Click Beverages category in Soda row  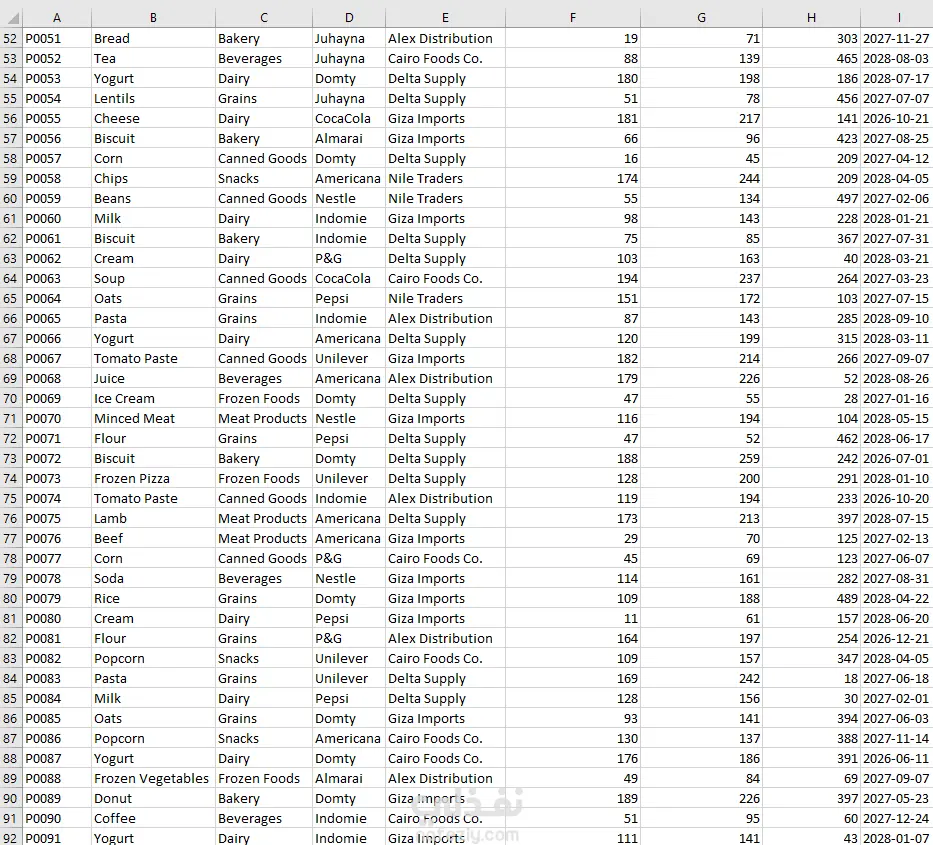tap(264, 579)
